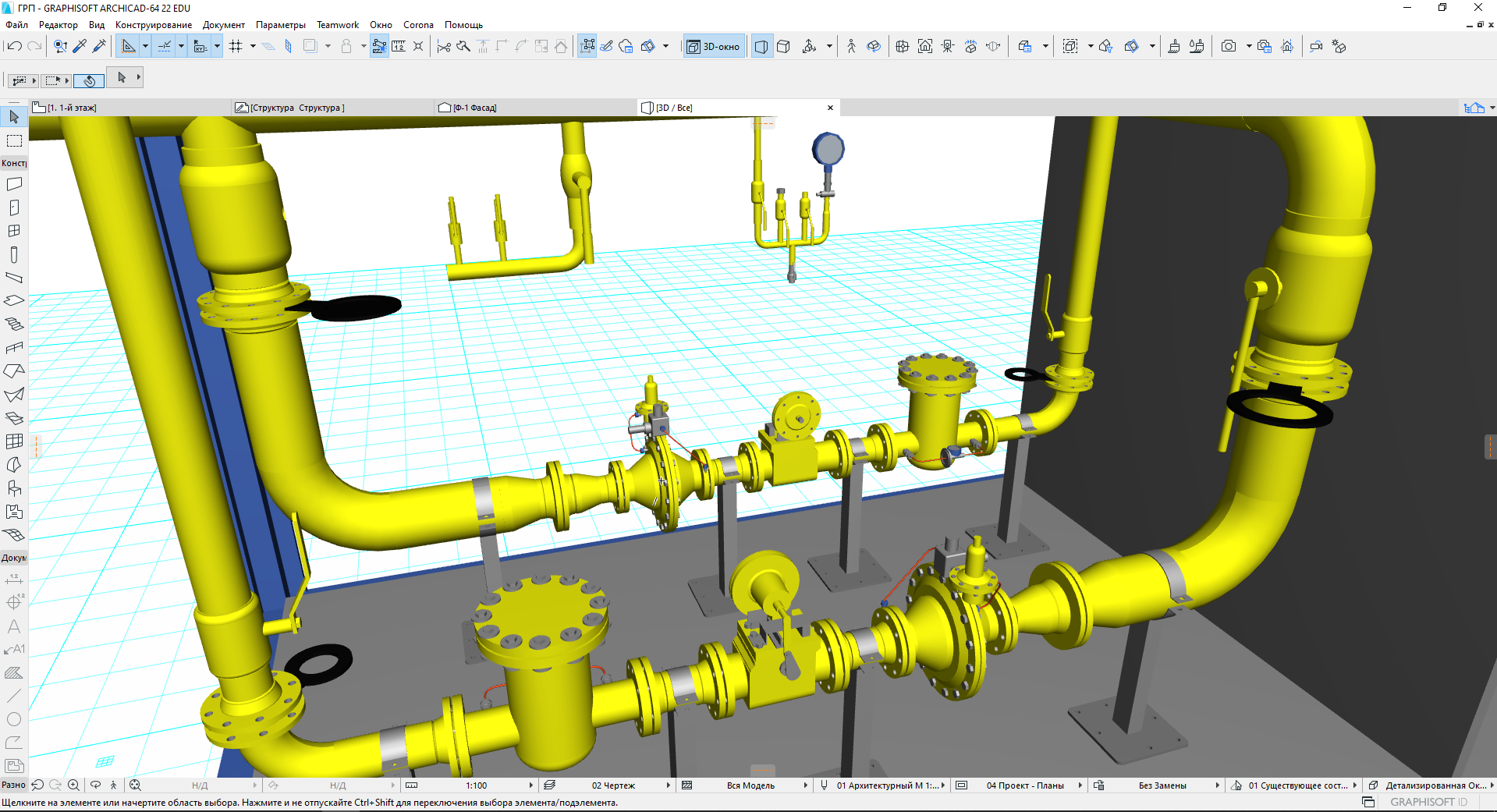
Task: Click the camera photo render icon
Action: (x=1229, y=46)
